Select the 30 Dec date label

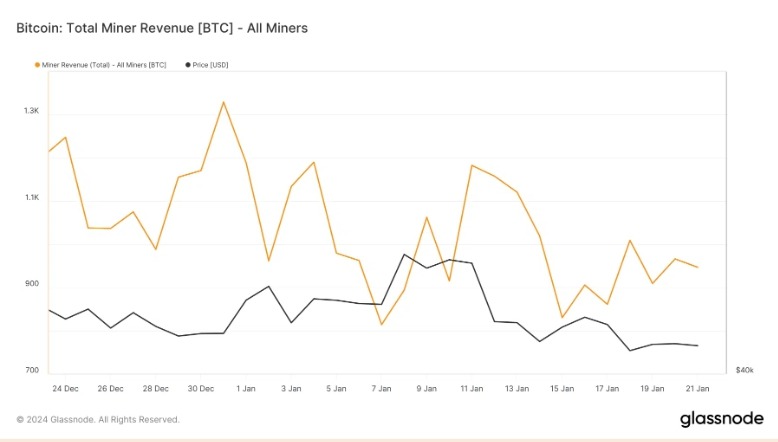[201, 388]
